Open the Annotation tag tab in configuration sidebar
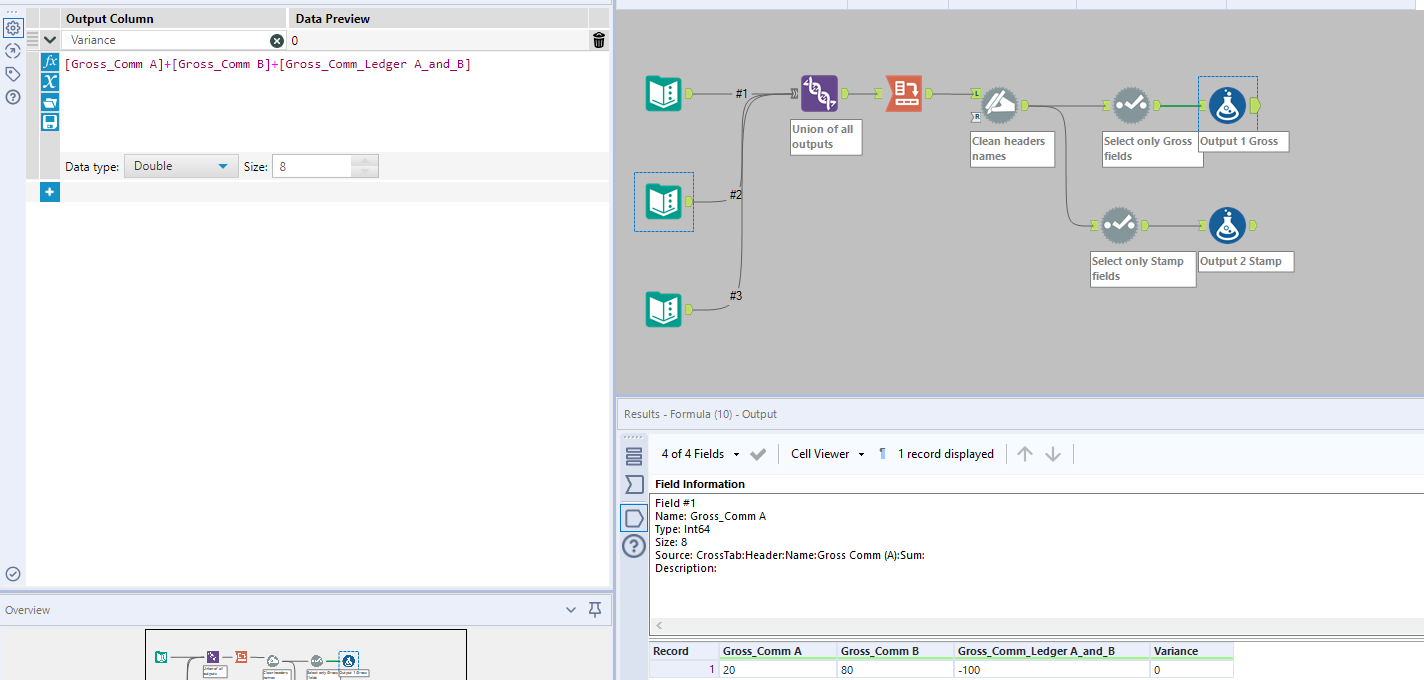 13,74
